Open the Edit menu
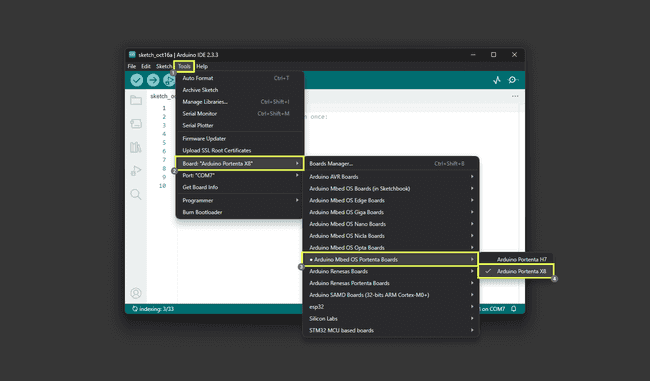Screen dimensions: 650x381 coord(146,66)
